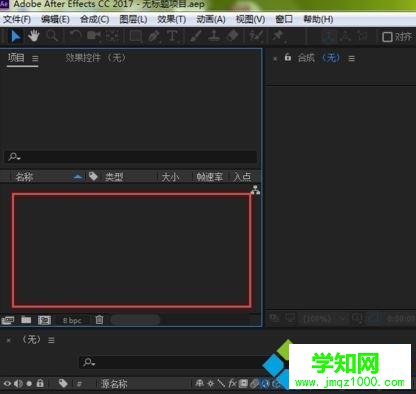
Task: Create a new folder in project
Action: pos(26,320)
